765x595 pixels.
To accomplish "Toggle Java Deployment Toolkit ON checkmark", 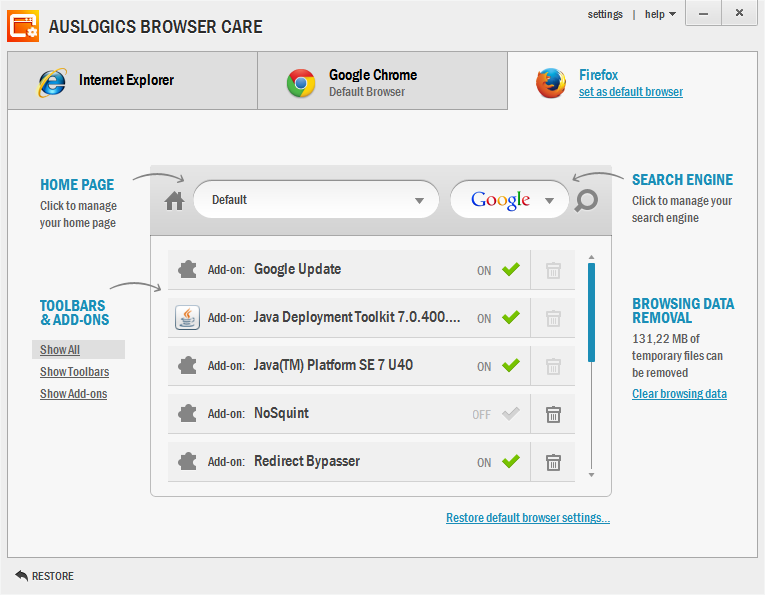I will coord(511,317).
